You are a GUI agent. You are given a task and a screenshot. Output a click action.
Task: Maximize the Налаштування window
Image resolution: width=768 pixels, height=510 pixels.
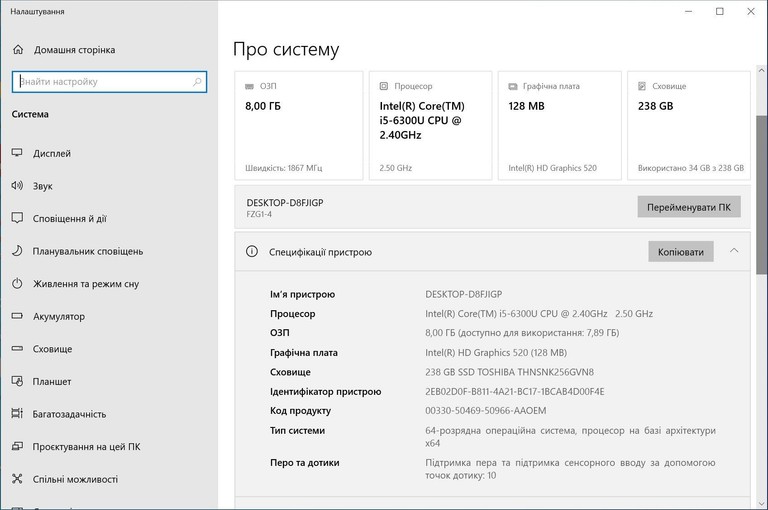[720, 11]
